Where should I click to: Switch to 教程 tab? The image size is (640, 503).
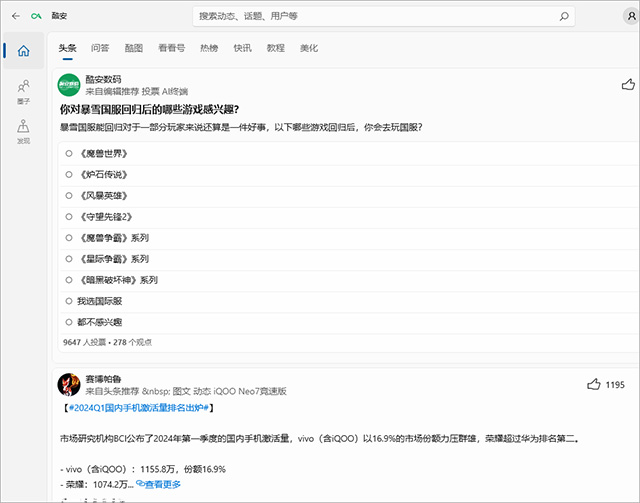pyautogui.click(x=276, y=48)
